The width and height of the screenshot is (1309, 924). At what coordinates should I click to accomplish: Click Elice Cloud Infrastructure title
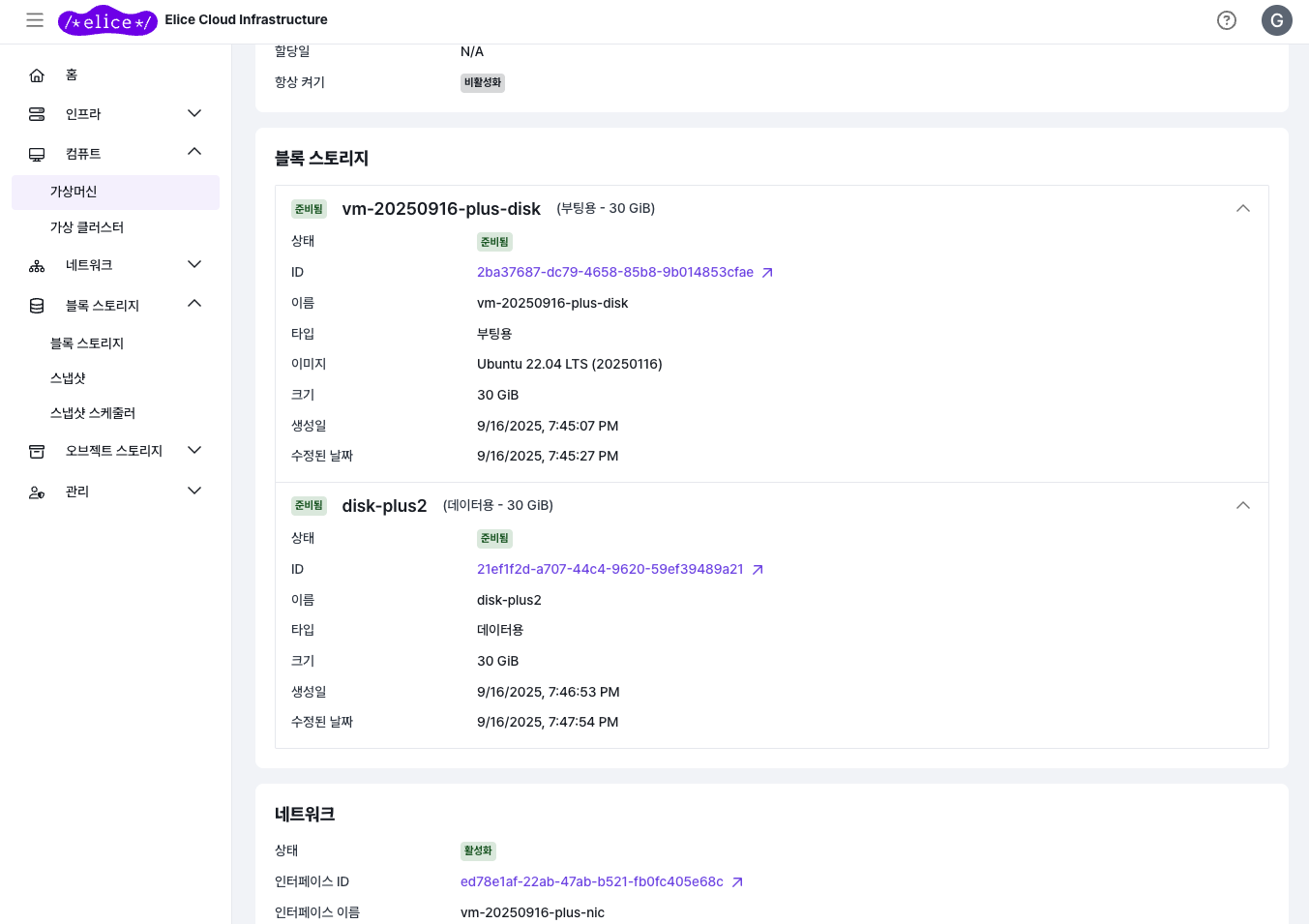(246, 20)
